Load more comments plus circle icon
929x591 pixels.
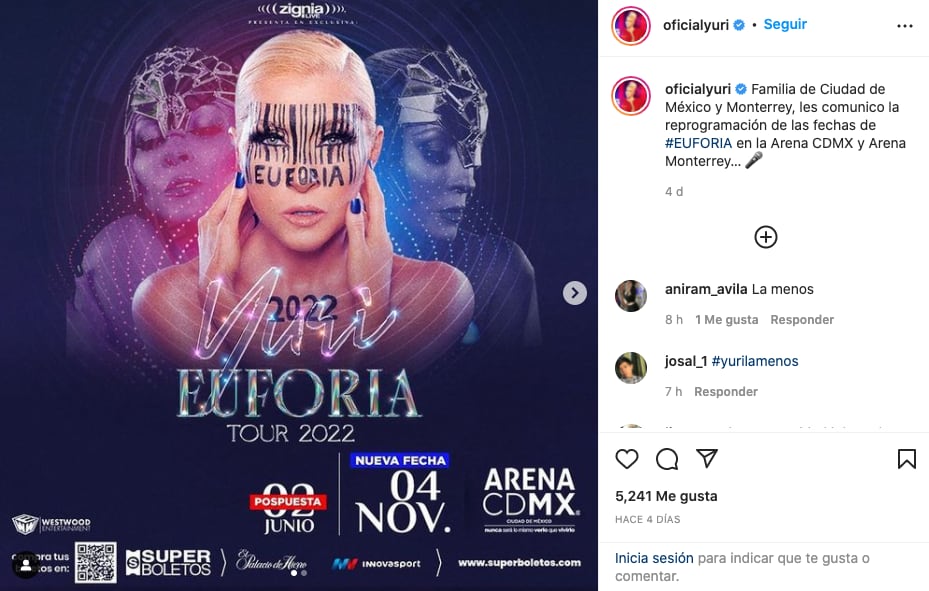click(765, 237)
